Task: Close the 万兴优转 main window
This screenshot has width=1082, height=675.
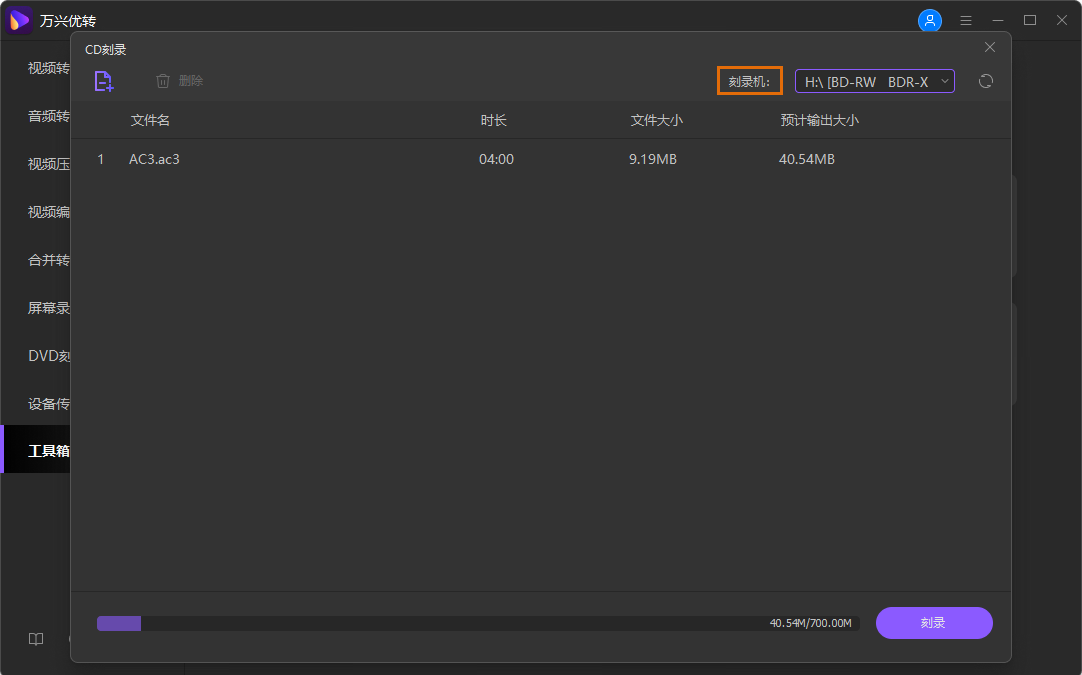Action: [1062, 21]
